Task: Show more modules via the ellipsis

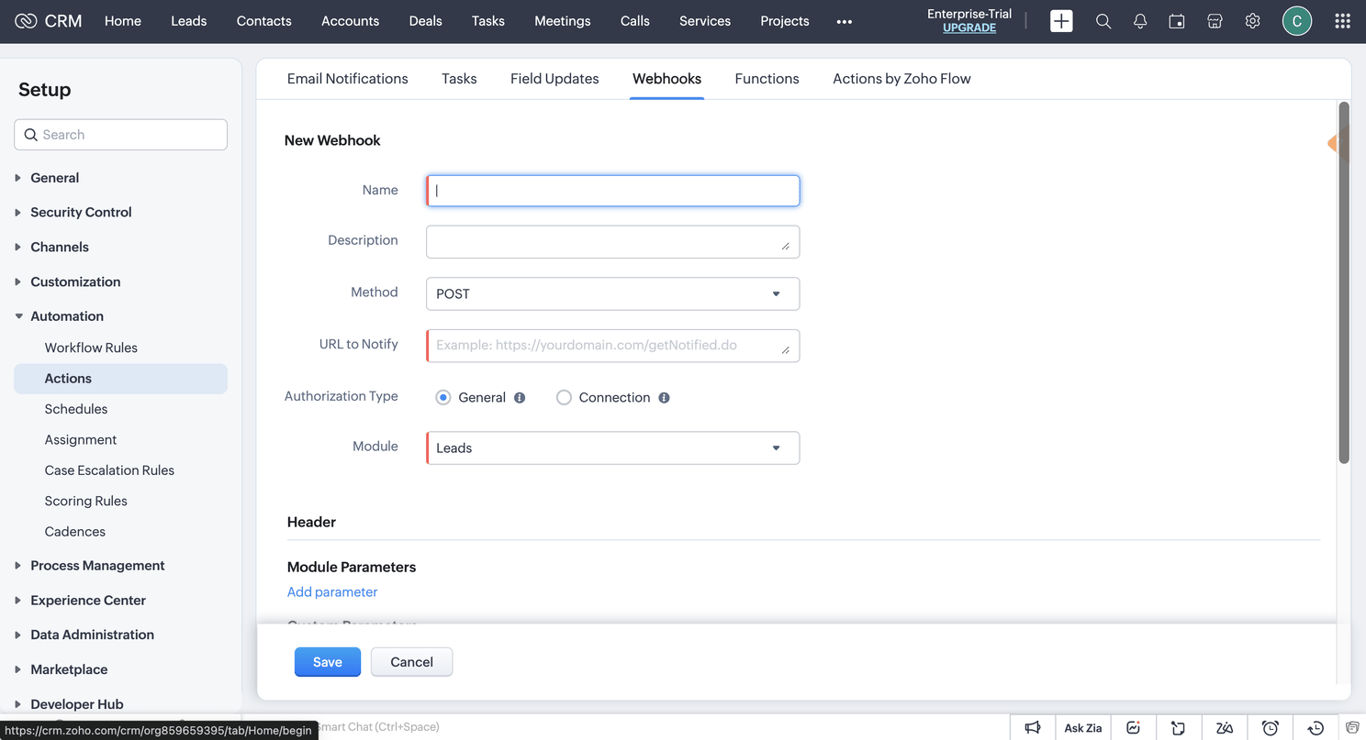Action: click(844, 21)
